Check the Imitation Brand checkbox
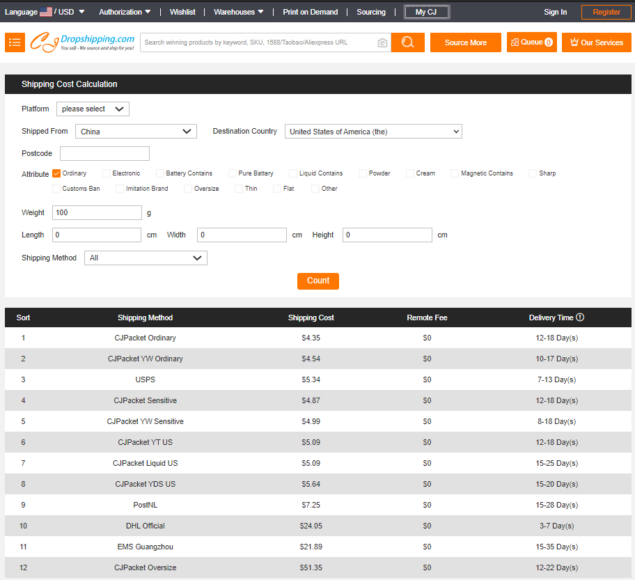This screenshot has height=580, width=635. (x=119, y=188)
